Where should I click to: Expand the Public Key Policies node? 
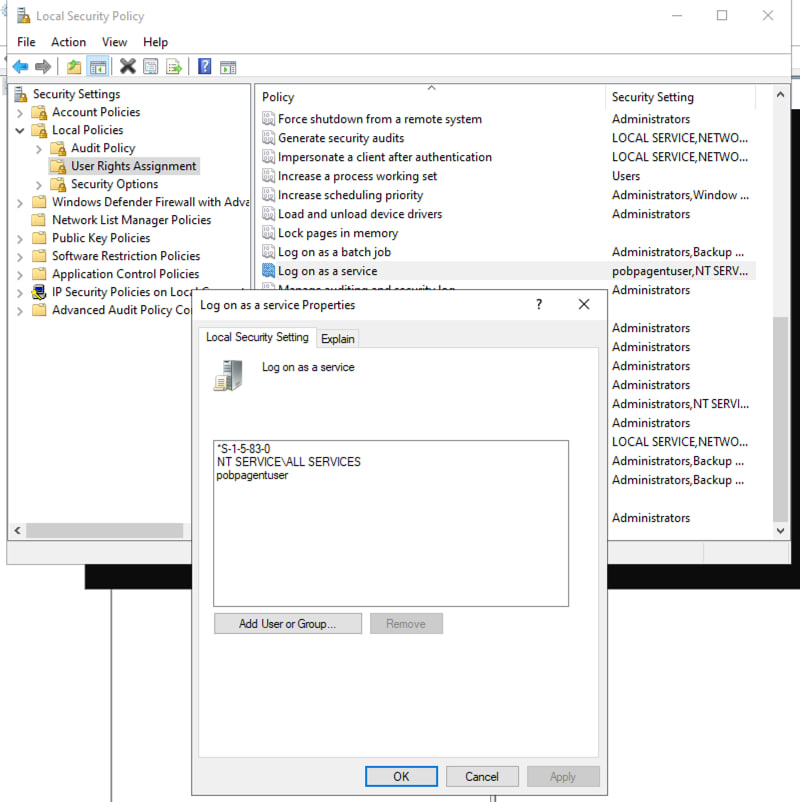20,239
